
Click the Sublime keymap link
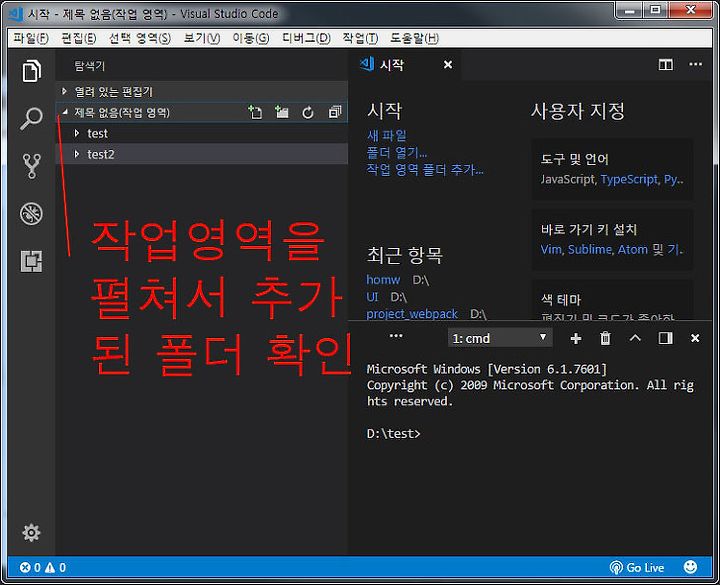[x=590, y=249]
